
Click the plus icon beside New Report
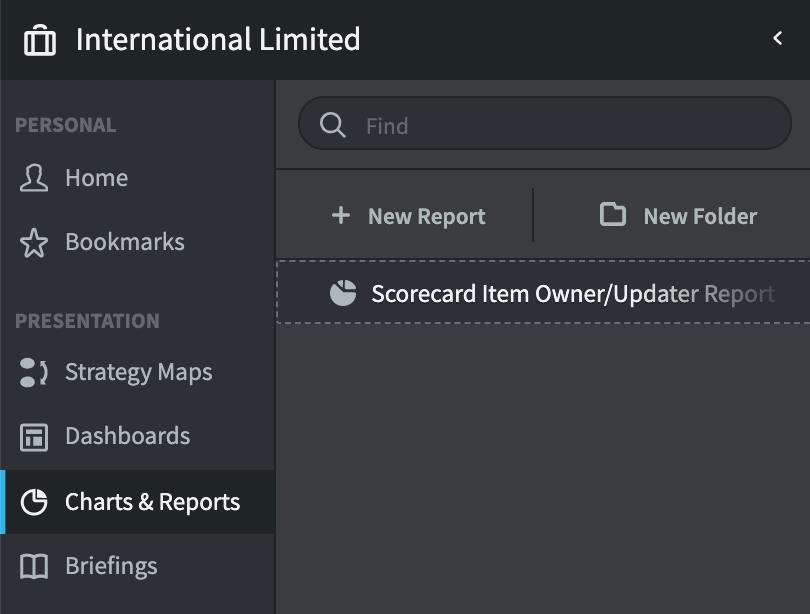tap(341, 215)
